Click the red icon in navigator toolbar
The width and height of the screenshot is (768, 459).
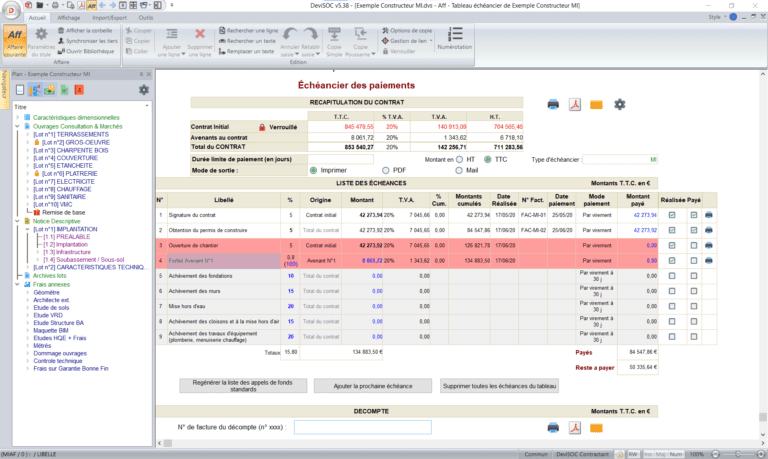(79, 90)
